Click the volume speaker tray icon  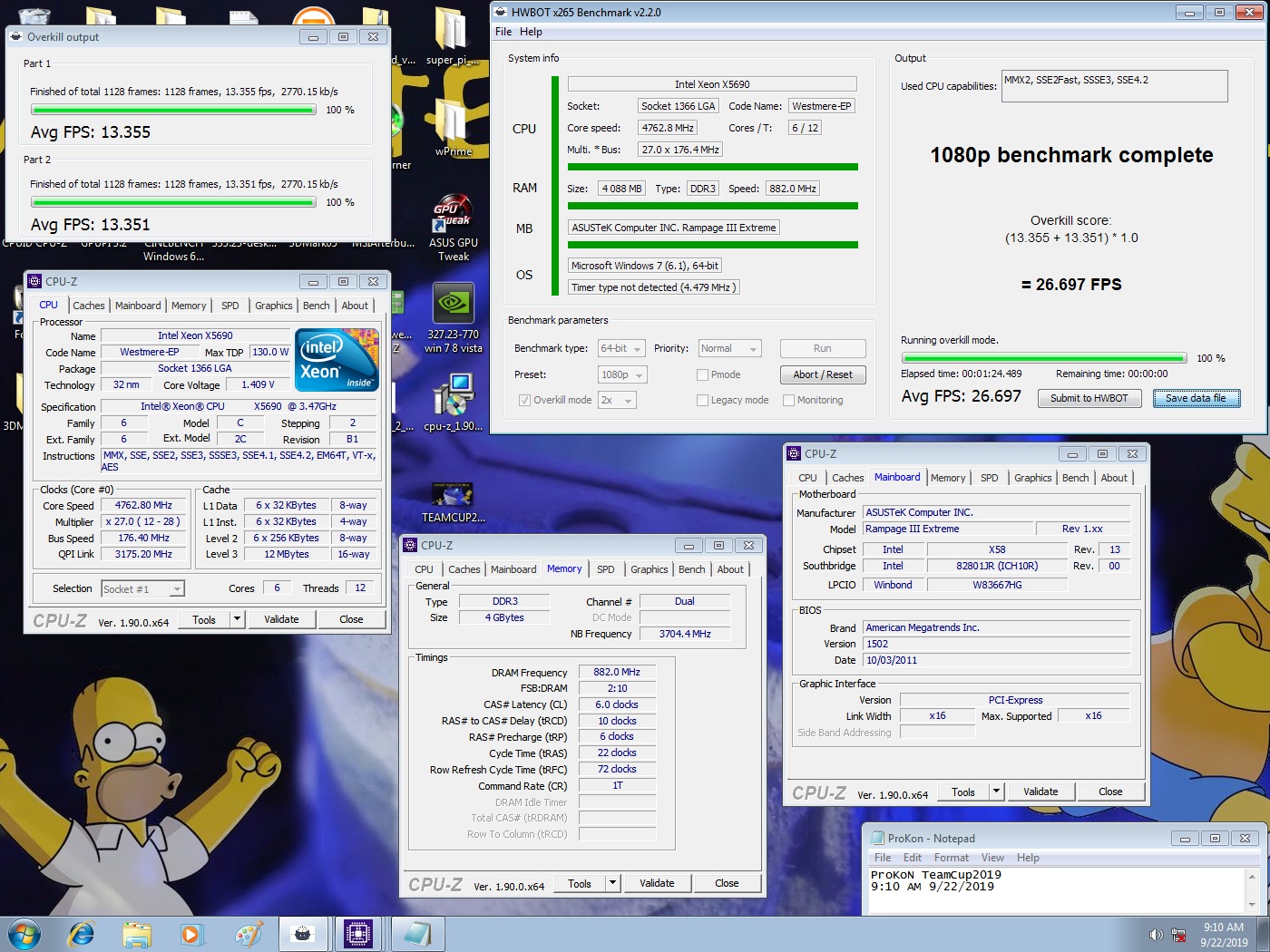click(x=1156, y=935)
